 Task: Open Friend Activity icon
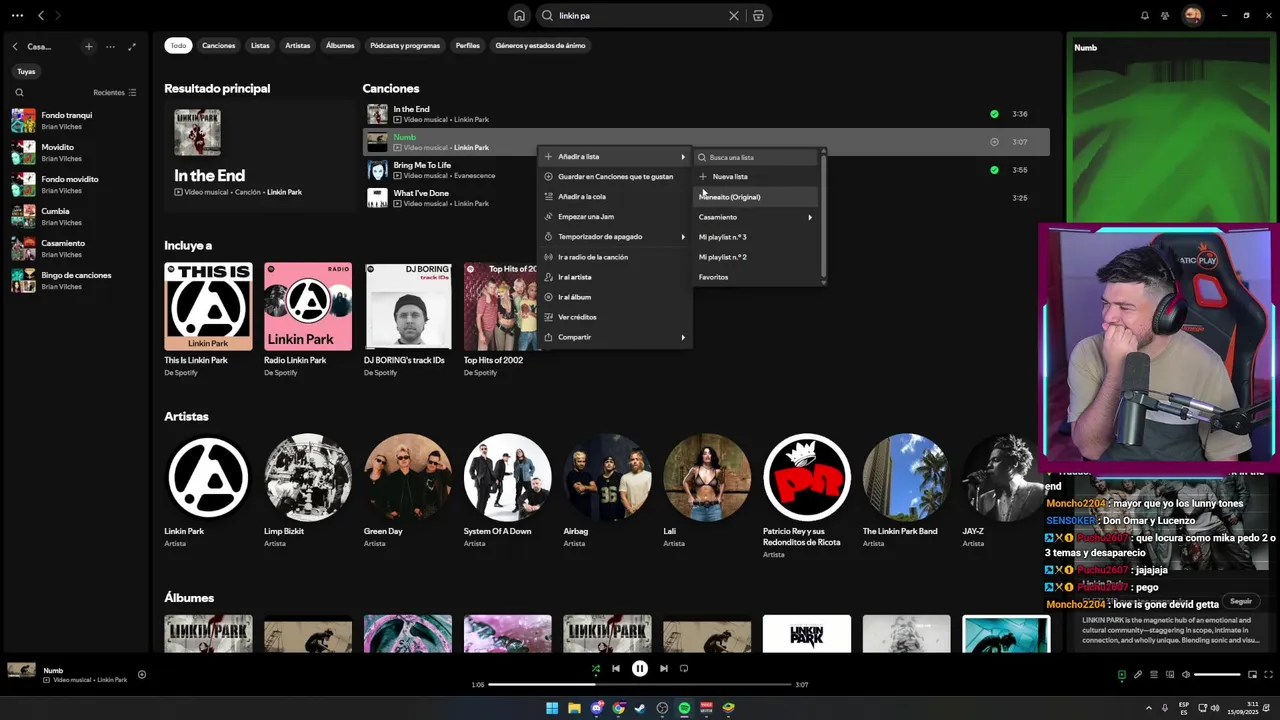point(1165,16)
